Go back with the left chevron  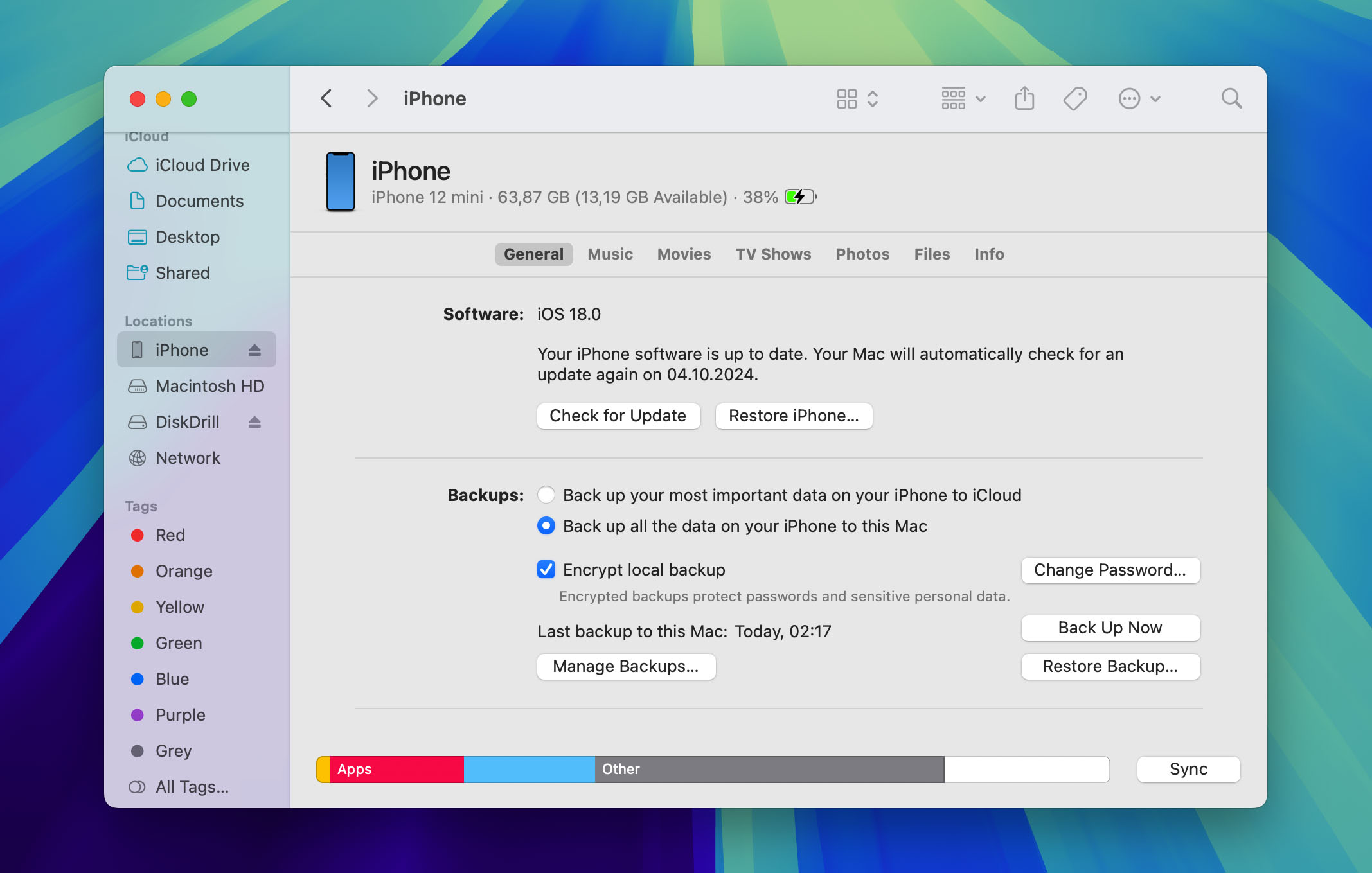326,99
